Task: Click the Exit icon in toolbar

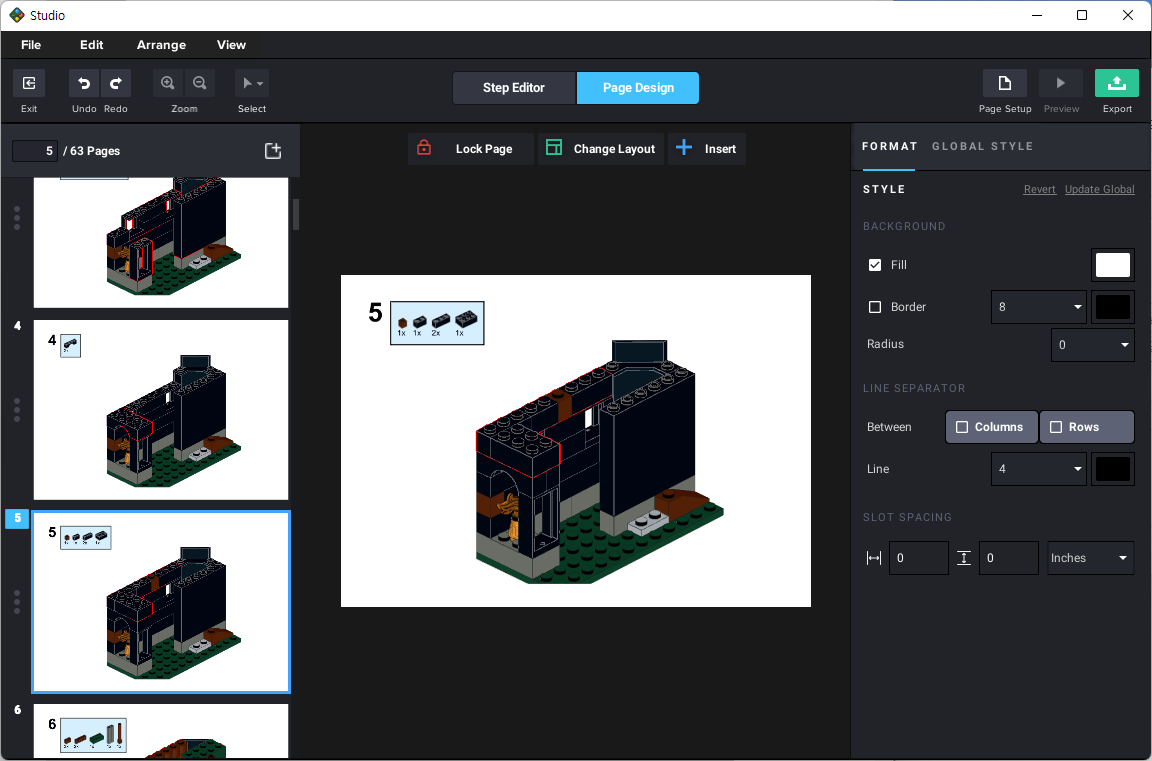Action: pyautogui.click(x=29, y=83)
